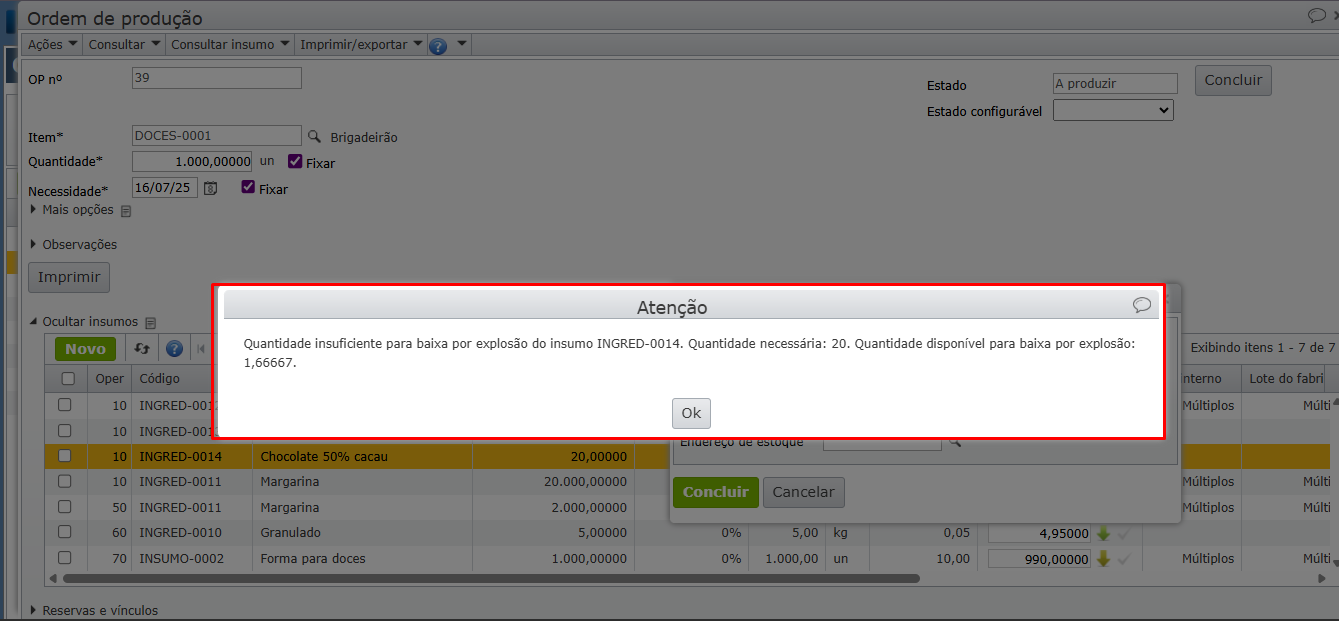Click the check mark in Granulado row

(x=1123, y=533)
